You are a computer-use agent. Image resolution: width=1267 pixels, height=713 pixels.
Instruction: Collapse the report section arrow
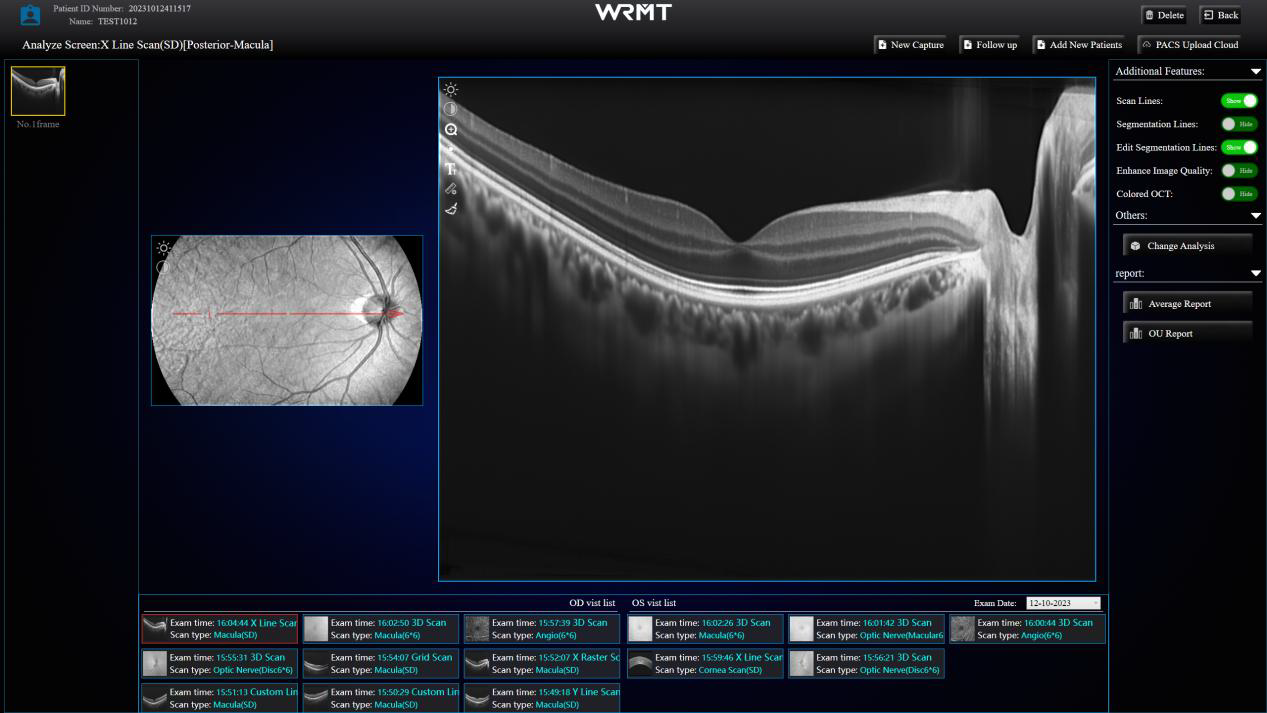[1255, 274]
